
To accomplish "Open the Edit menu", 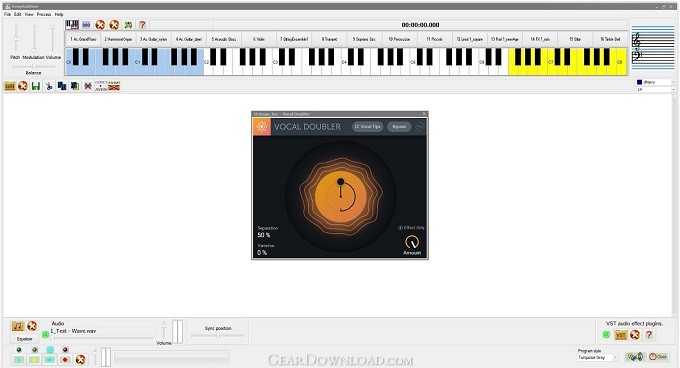I will pyautogui.click(x=17, y=14).
